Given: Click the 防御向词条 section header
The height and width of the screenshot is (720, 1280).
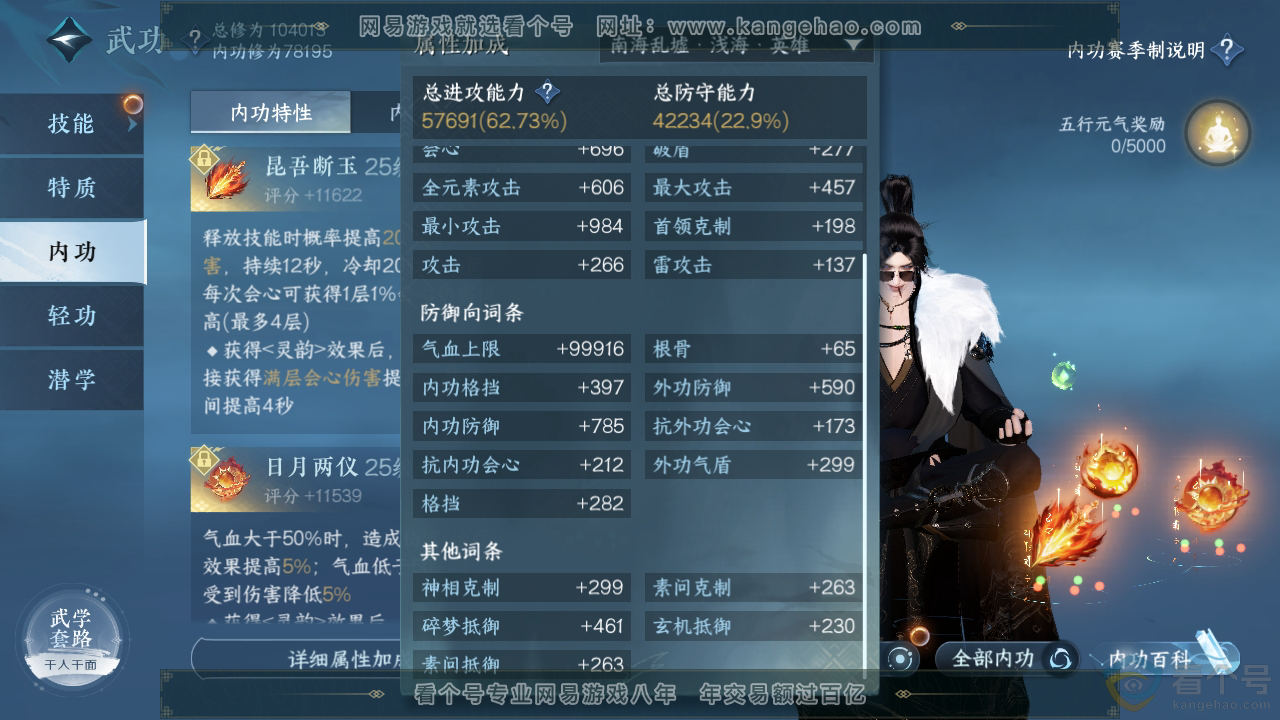Looking at the screenshot, I should tap(472, 313).
